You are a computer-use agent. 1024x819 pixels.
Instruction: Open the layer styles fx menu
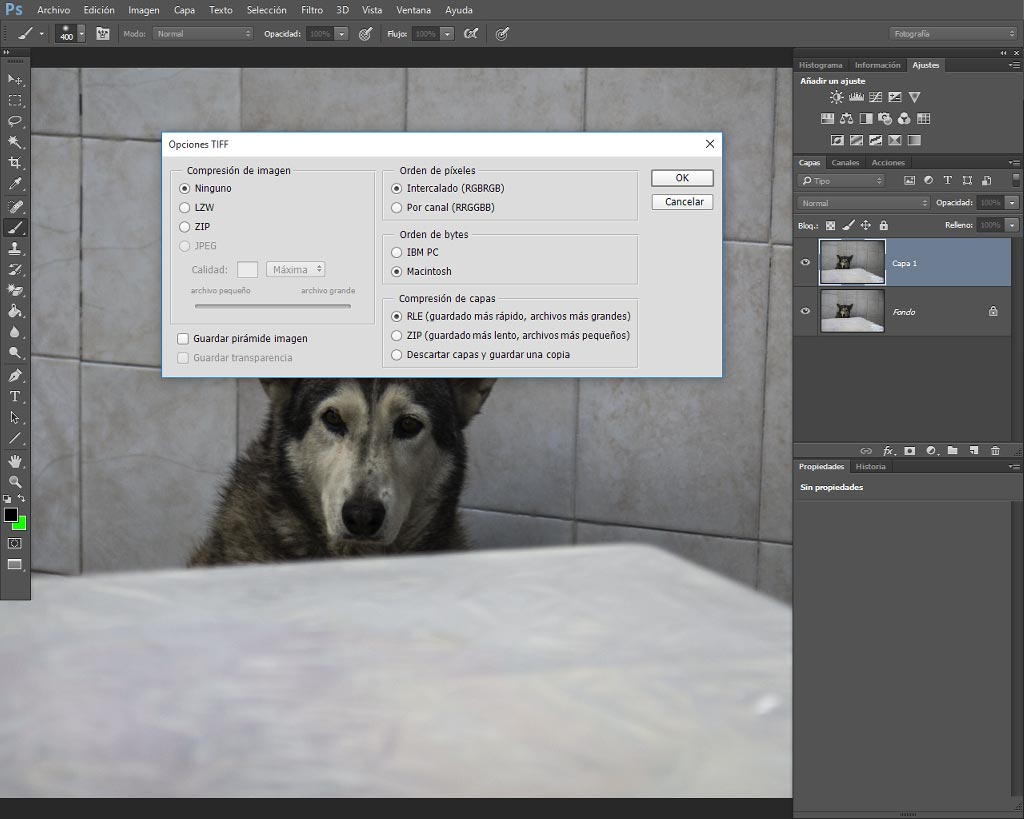click(888, 451)
